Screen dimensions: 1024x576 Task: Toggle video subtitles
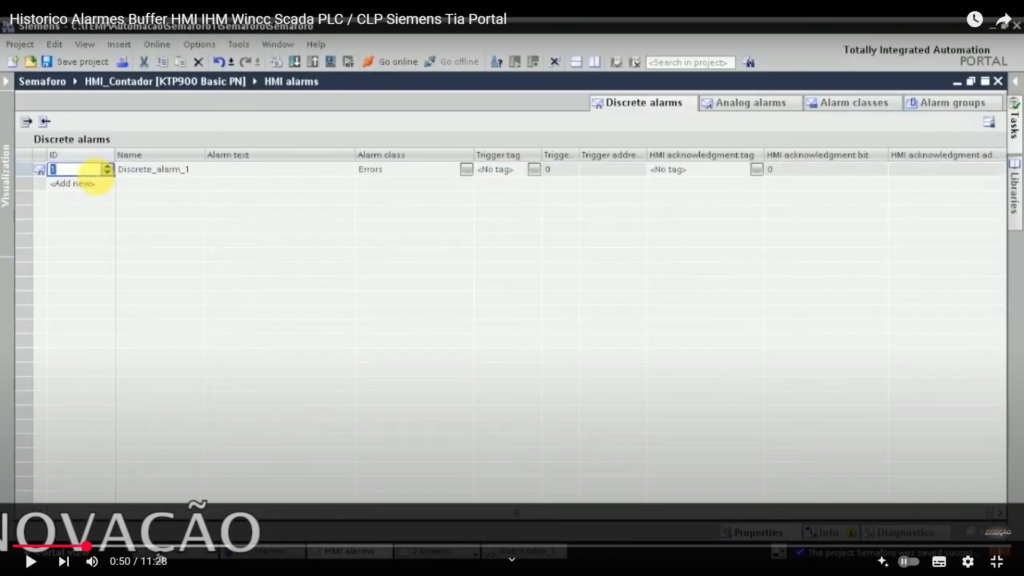point(939,562)
